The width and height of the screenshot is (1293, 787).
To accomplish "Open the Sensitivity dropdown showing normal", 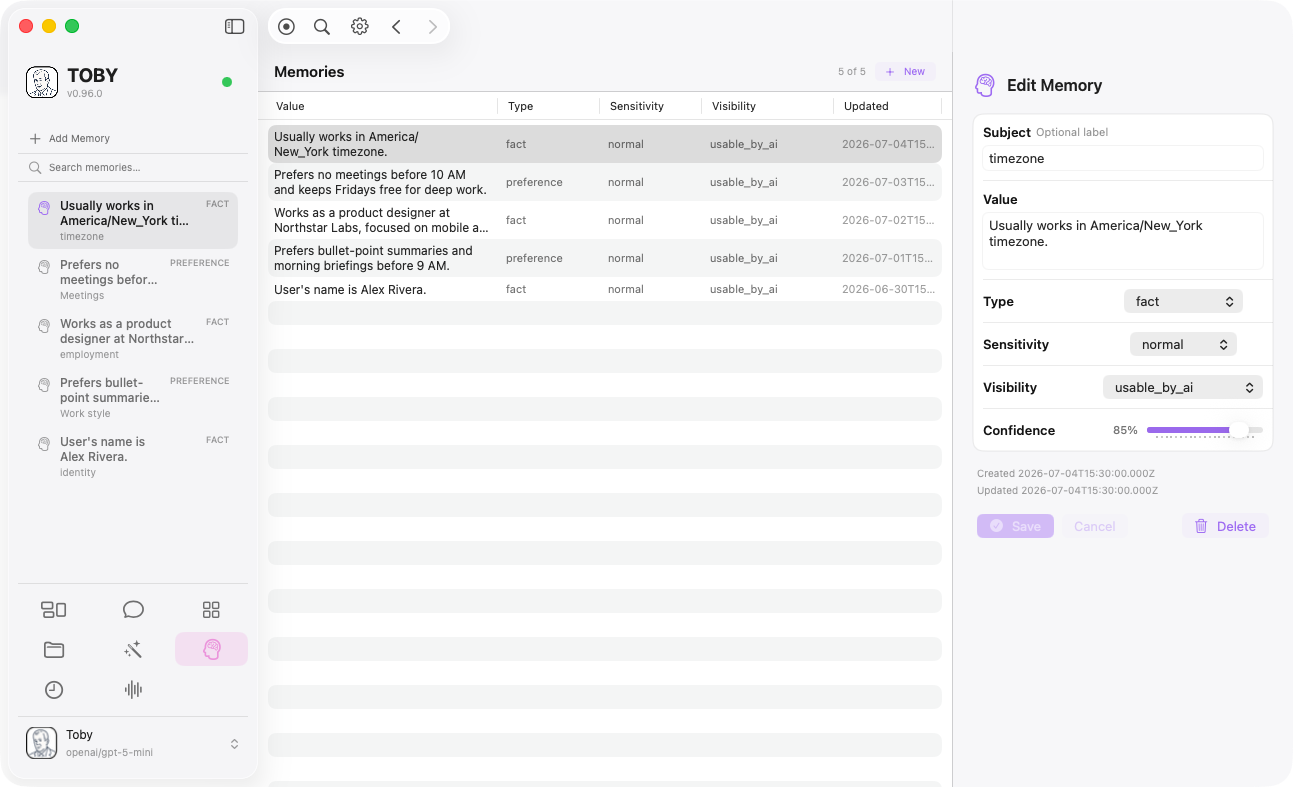I will point(1184,344).
